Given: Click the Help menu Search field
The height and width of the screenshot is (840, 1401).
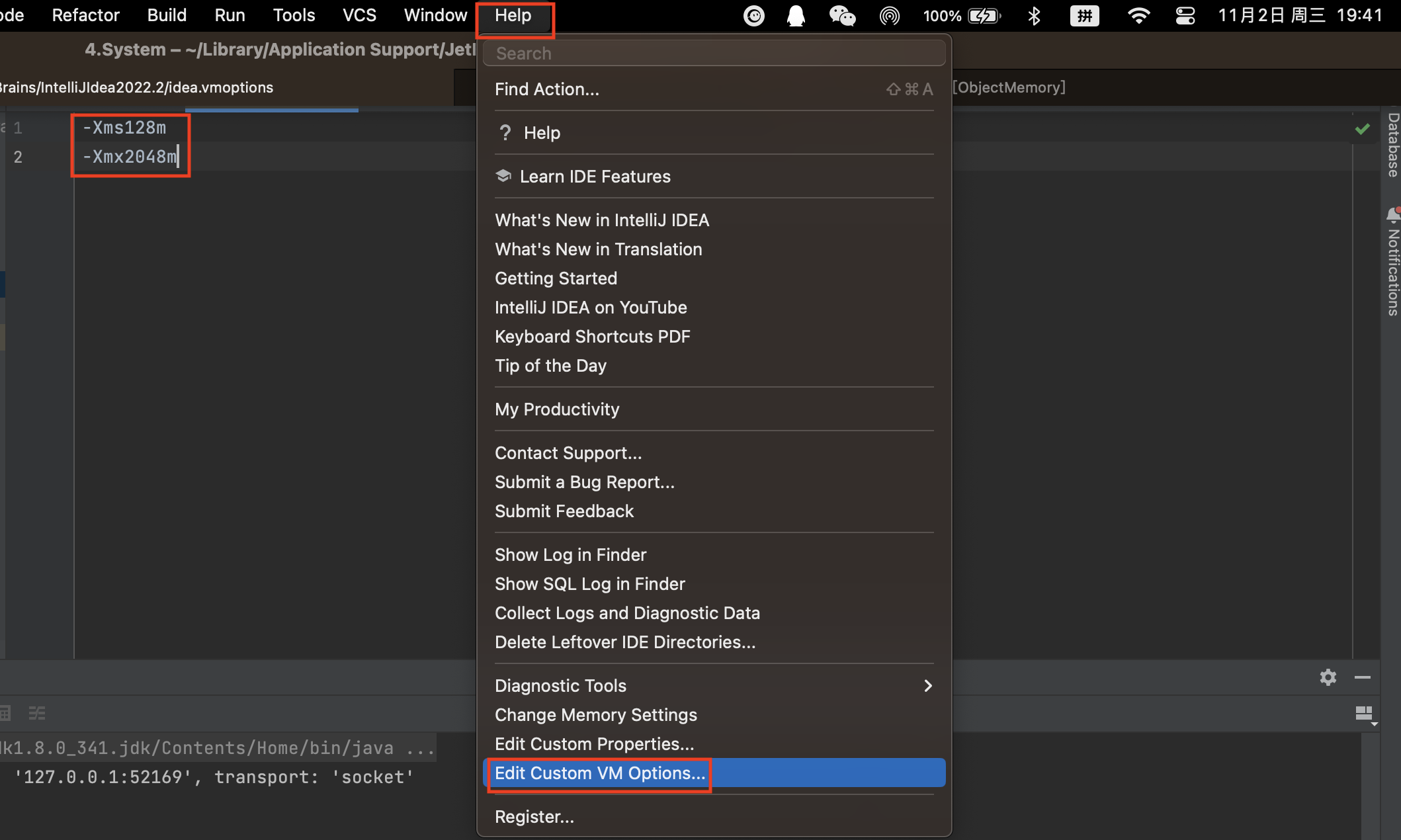Looking at the screenshot, I should [x=714, y=53].
